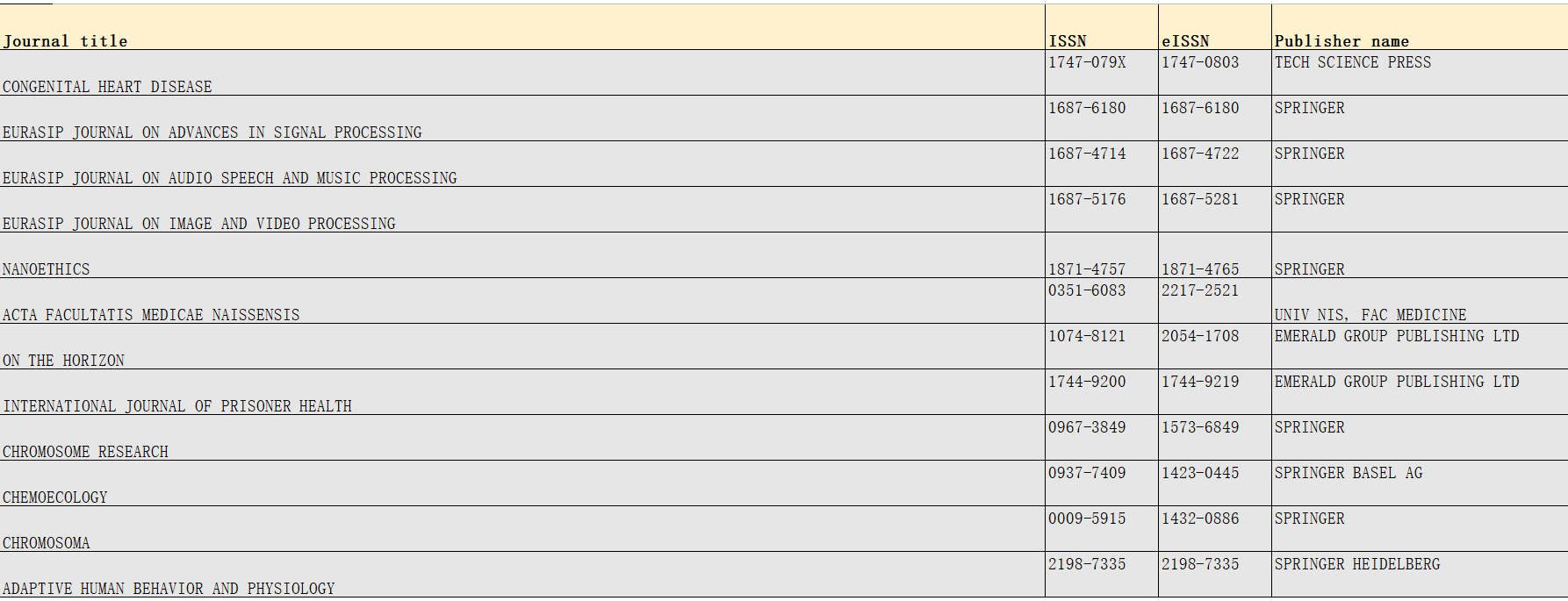Select the Publisher name header cell
This screenshot has width=1568, height=601.
pos(1420,27)
